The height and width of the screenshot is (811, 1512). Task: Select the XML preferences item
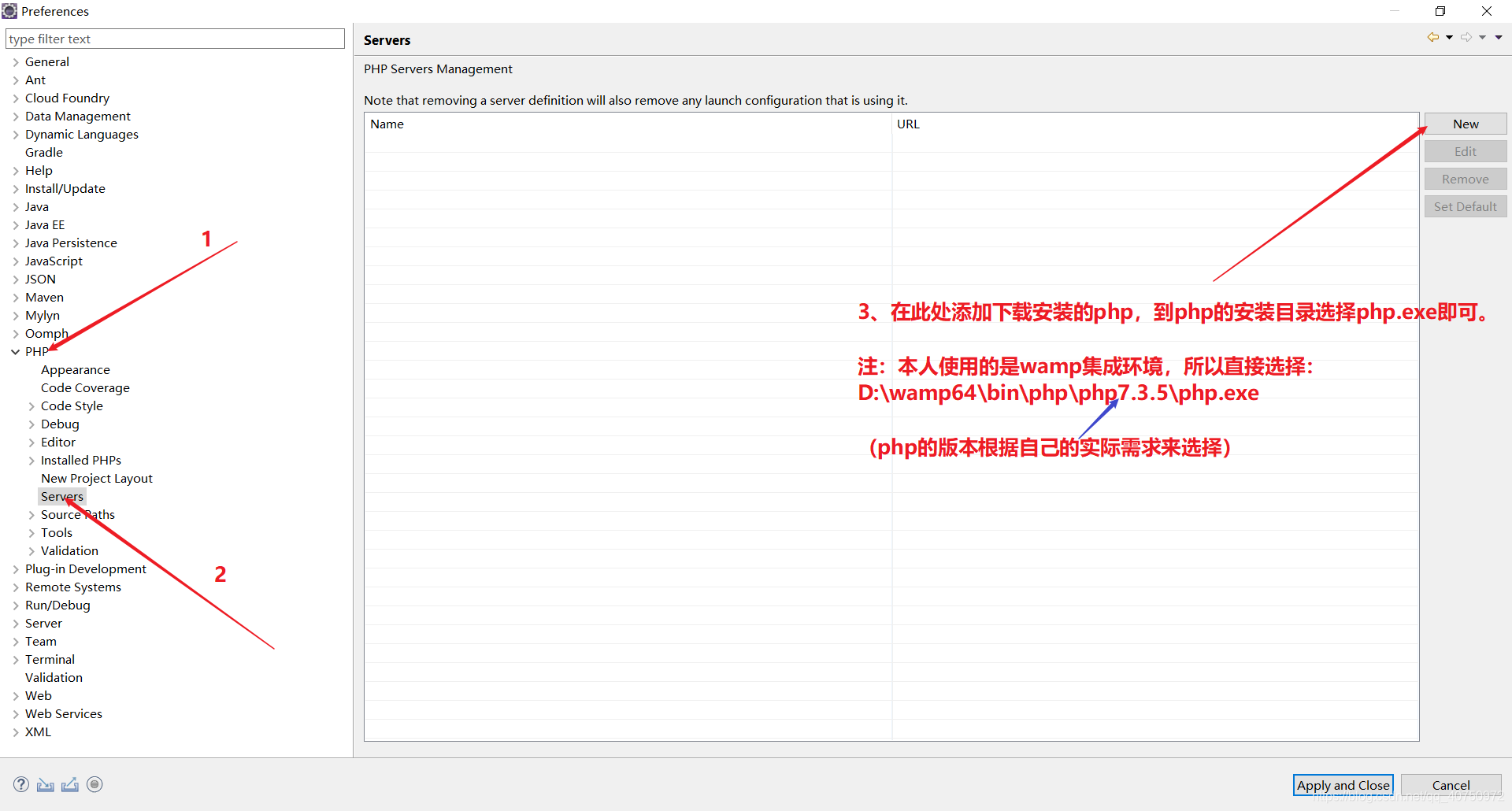pos(38,732)
